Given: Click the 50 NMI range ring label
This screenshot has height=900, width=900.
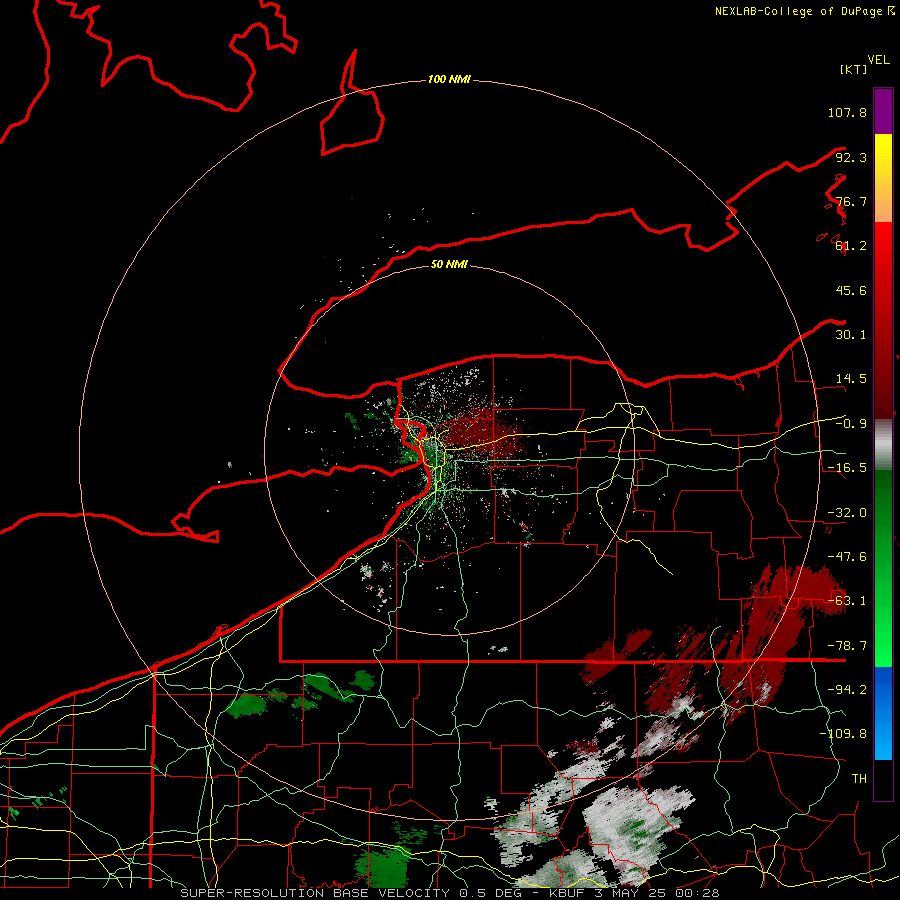Looking at the screenshot, I should pyautogui.click(x=449, y=264).
